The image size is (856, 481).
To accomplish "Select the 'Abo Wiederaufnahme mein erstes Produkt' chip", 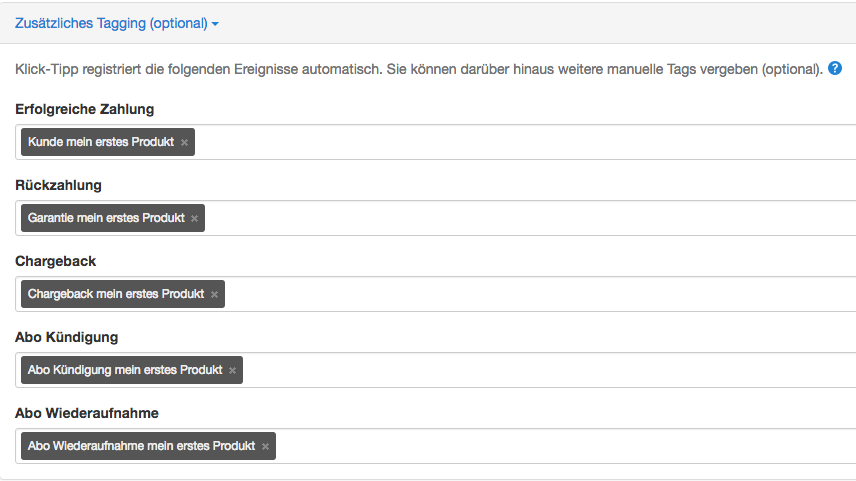I will pos(141,446).
